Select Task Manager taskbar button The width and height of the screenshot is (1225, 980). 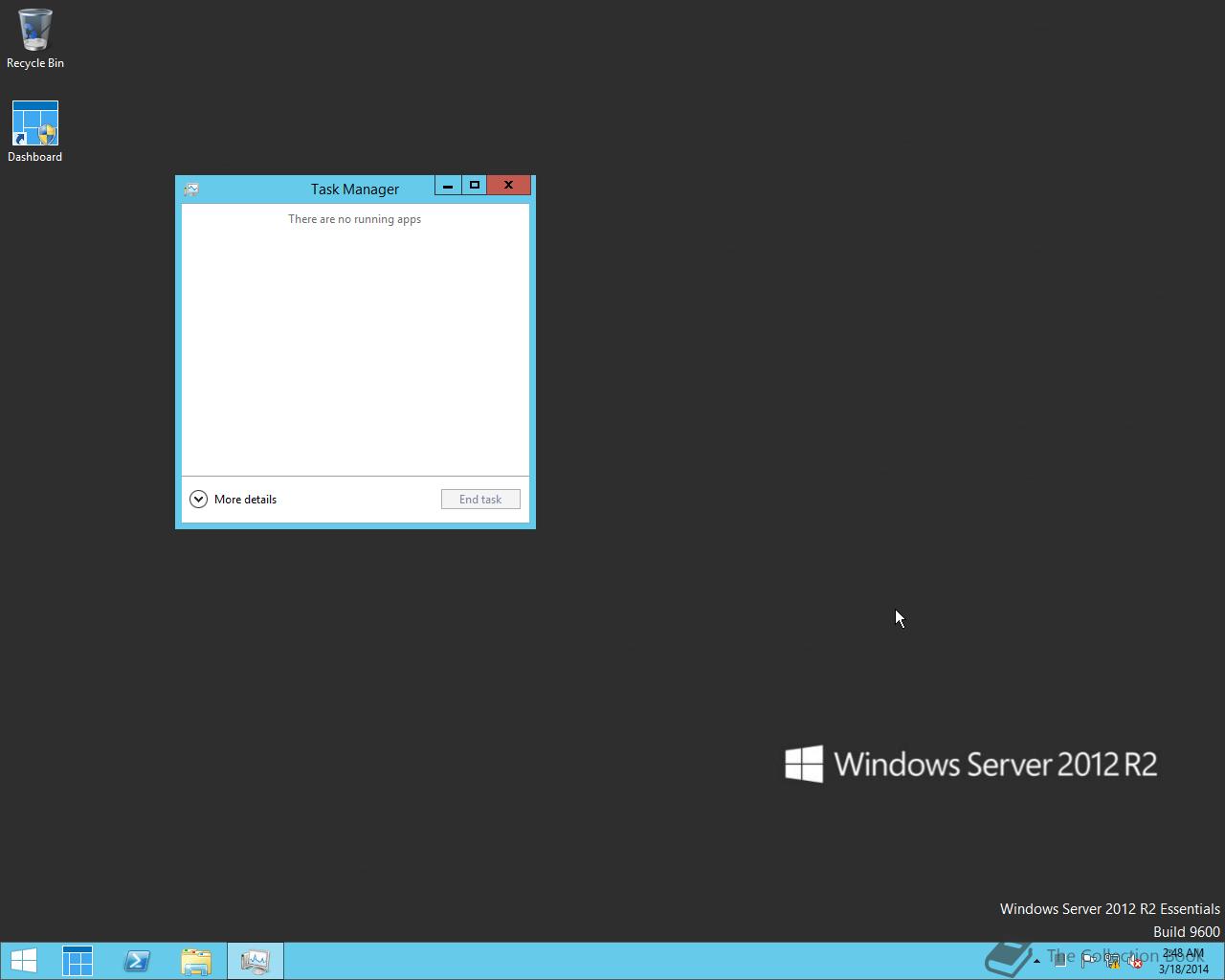(x=256, y=961)
